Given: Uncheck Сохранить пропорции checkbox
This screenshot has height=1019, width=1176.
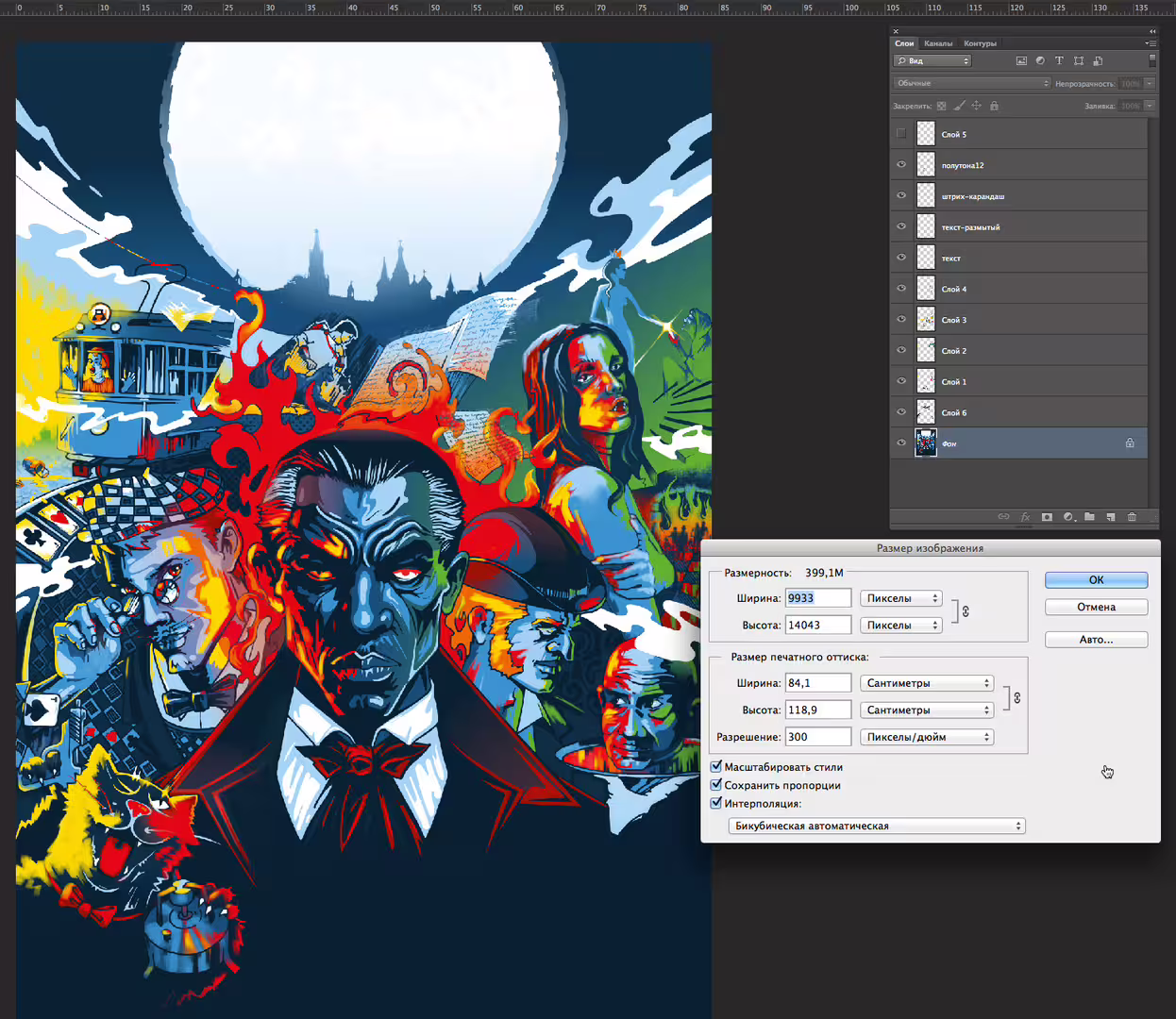Looking at the screenshot, I should coord(716,784).
